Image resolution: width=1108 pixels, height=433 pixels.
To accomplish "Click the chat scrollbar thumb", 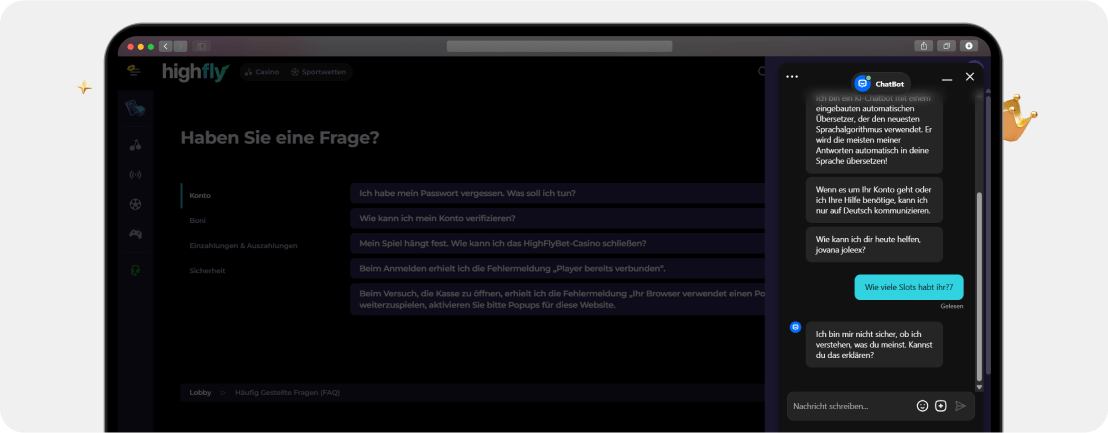I will click(x=979, y=286).
